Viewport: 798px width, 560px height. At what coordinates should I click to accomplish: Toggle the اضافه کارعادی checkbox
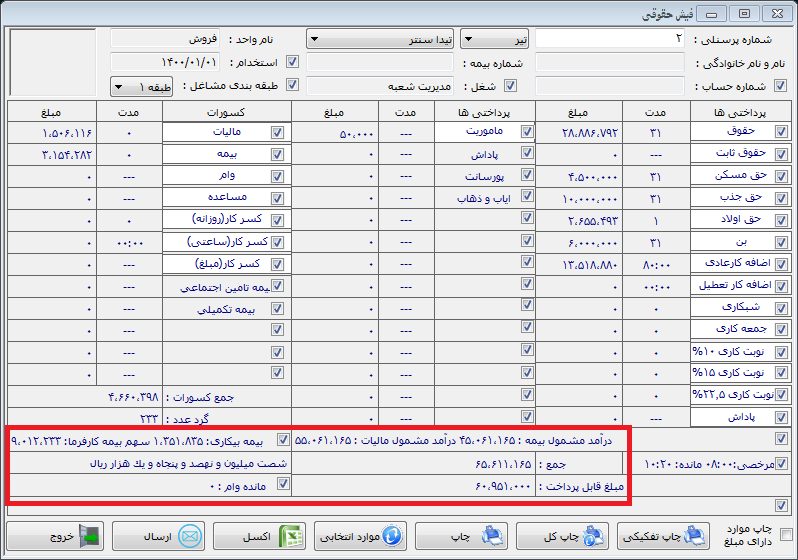pyautogui.click(x=781, y=264)
